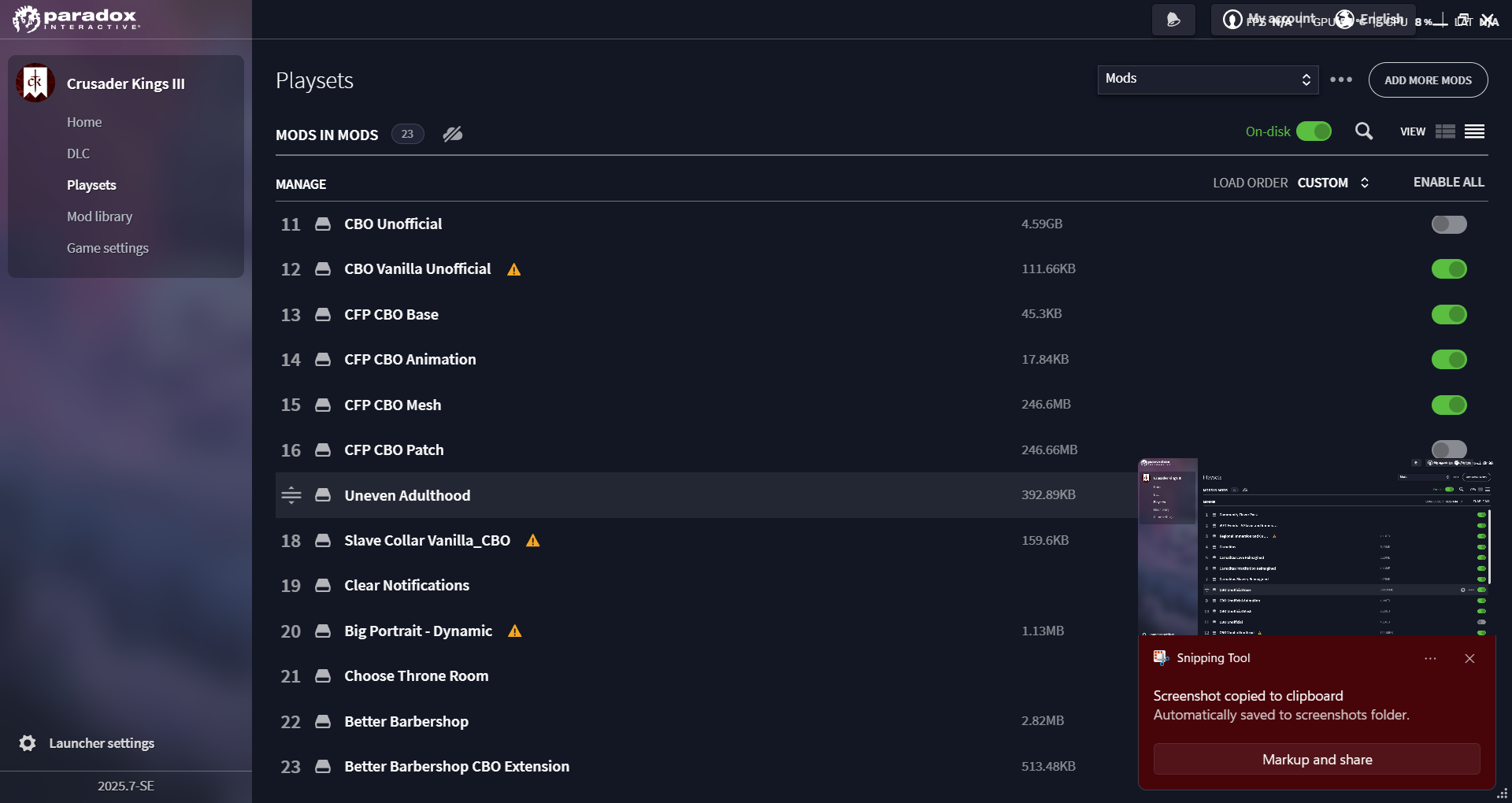
Task: Select the Better Barbershop CBO Extension mod name
Action: tap(457, 767)
